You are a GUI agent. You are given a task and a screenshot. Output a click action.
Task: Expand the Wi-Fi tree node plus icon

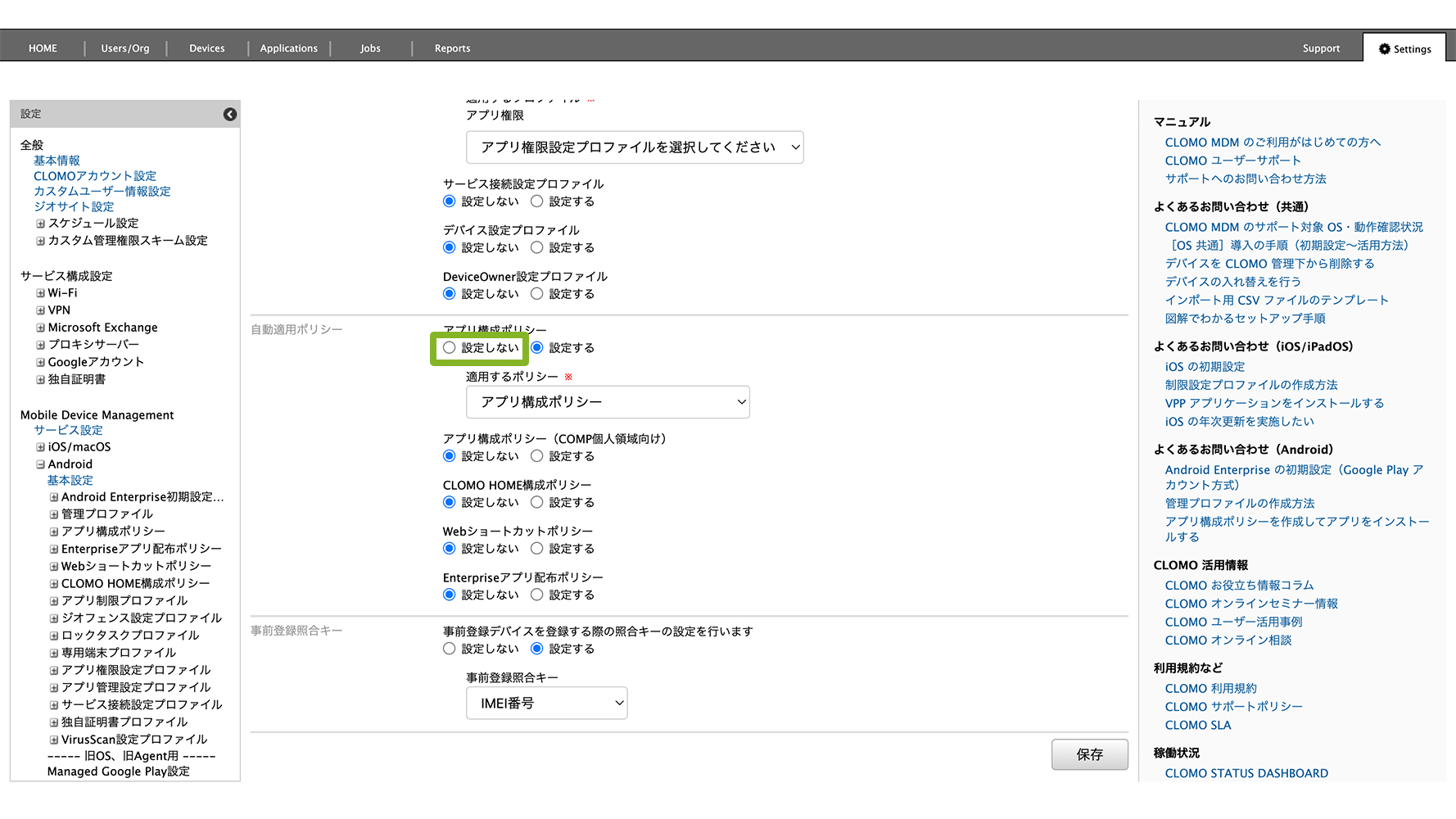[40, 293]
